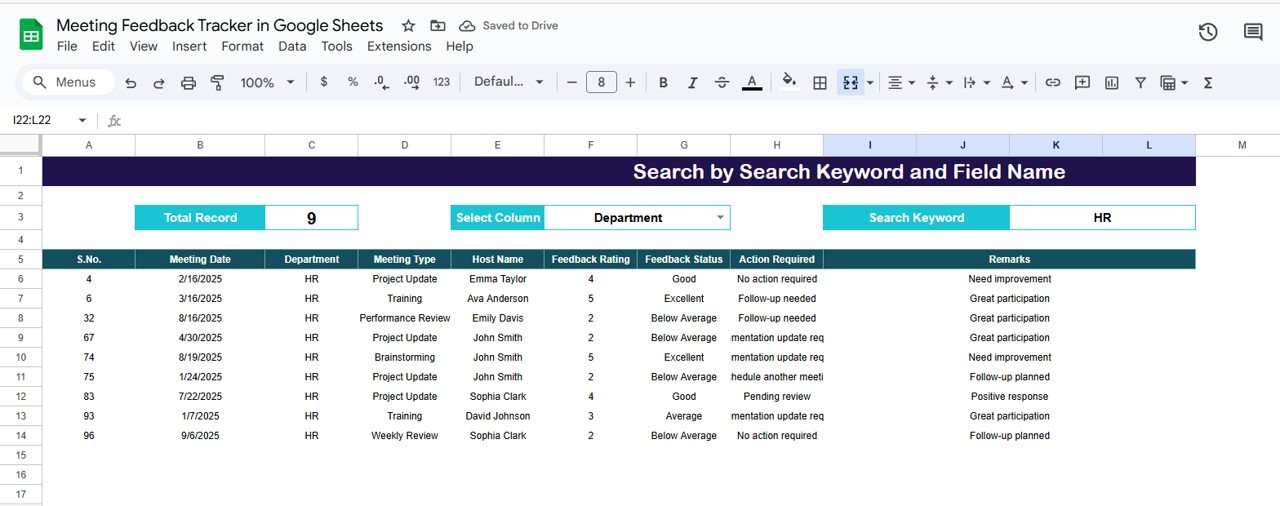
Task: Click the Functions sigma icon
Action: point(1208,83)
